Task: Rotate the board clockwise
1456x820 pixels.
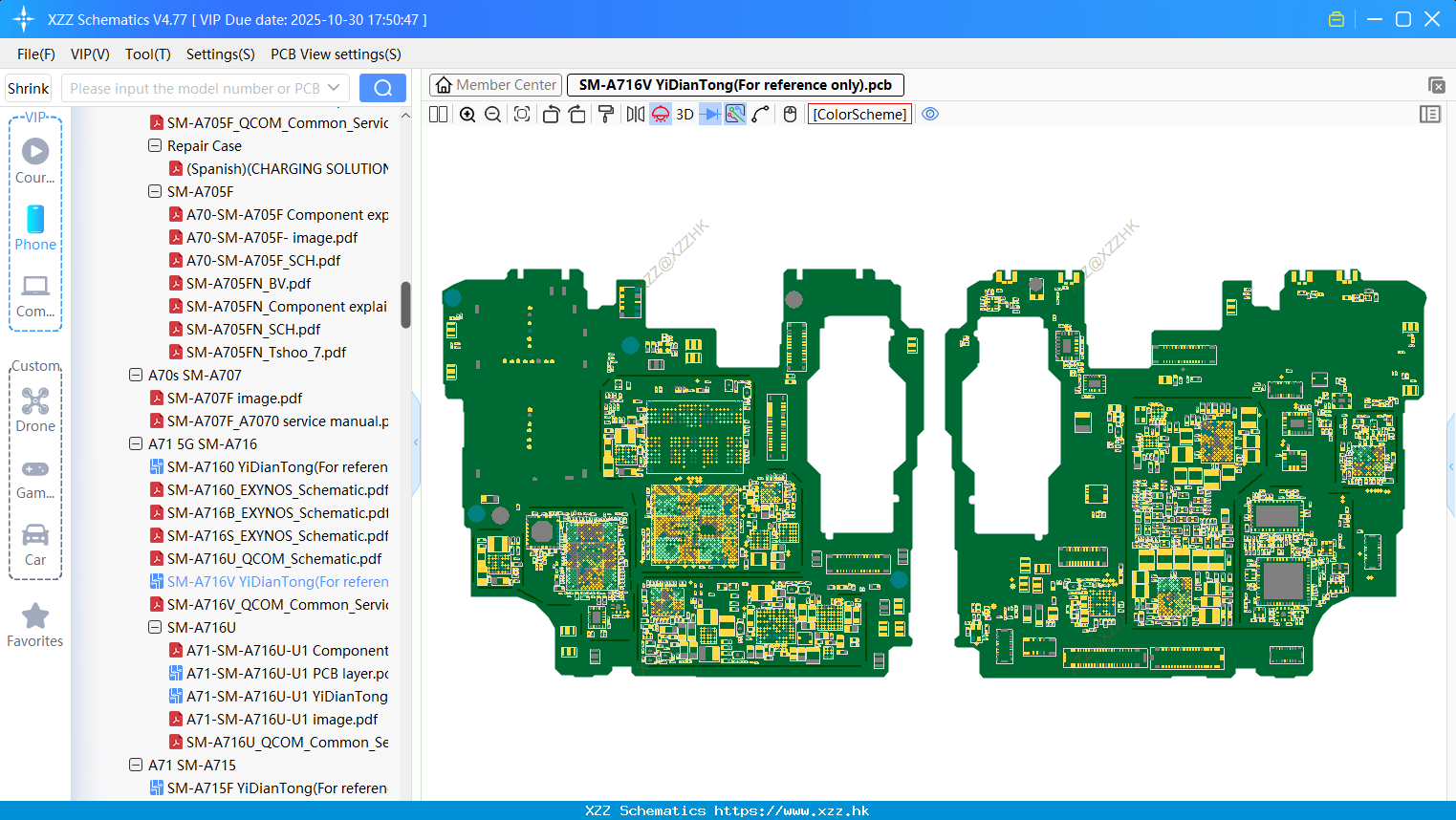Action: (576, 115)
